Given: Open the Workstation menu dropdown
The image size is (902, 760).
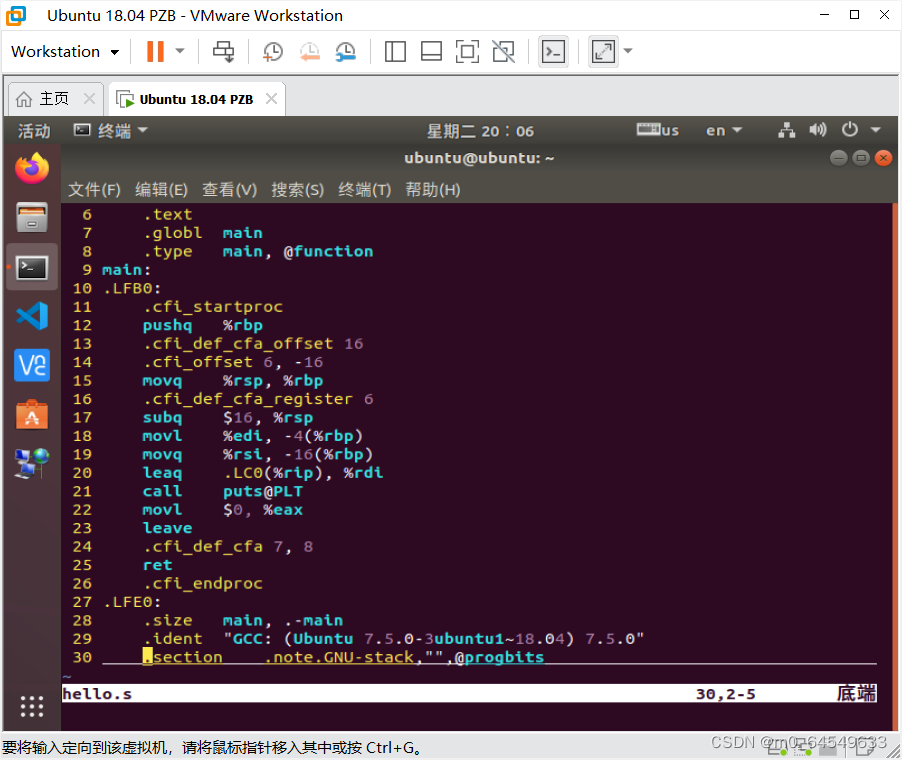Looking at the screenshot, I should point(63,51).
